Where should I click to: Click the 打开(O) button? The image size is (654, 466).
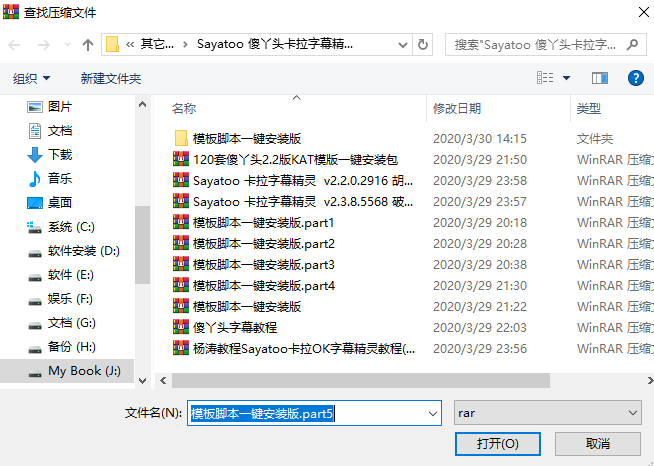pos(498,443)
